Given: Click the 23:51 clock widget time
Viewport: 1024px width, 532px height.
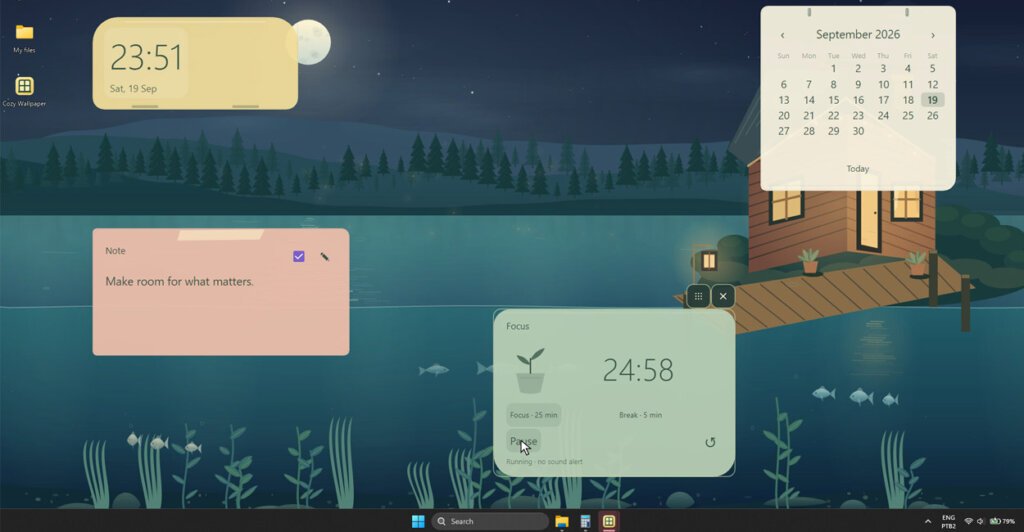Looking at the screenshot, I should [x=146, y=57].
